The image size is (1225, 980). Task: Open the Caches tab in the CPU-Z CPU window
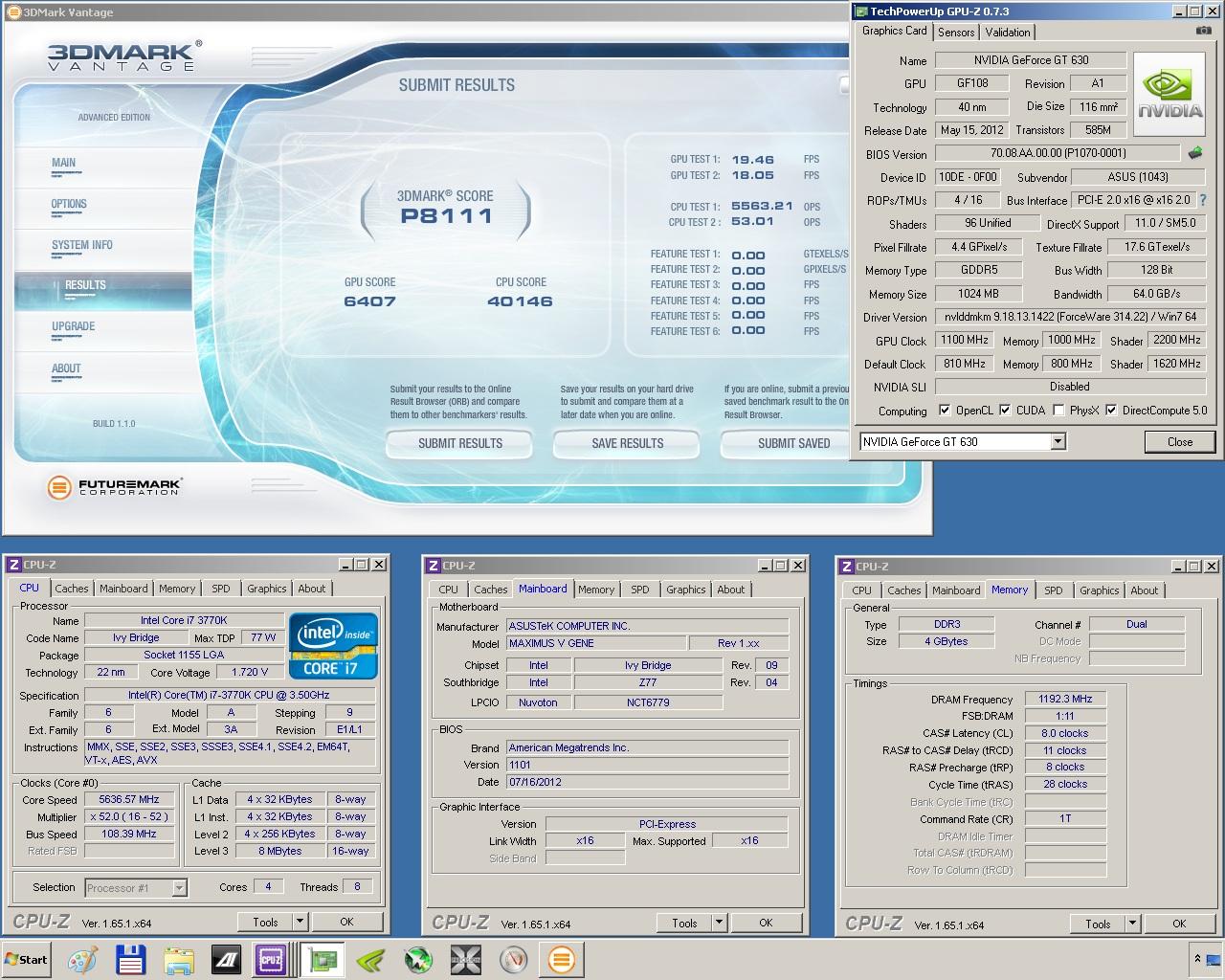[71, 589]
